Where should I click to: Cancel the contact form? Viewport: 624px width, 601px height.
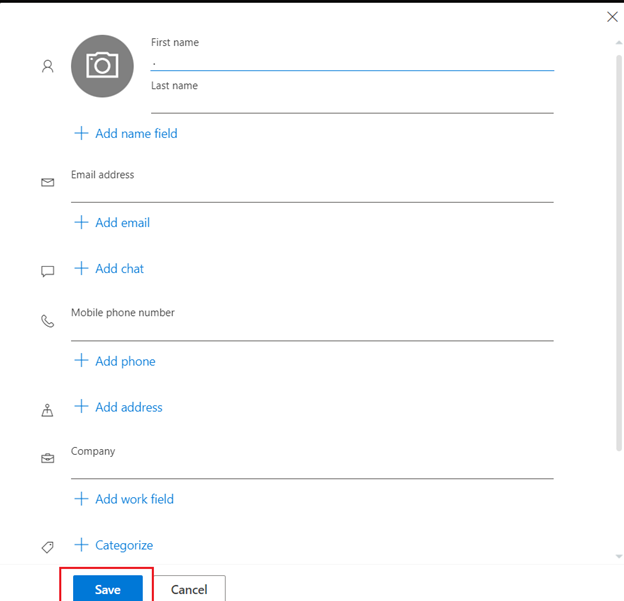[189, 589]
